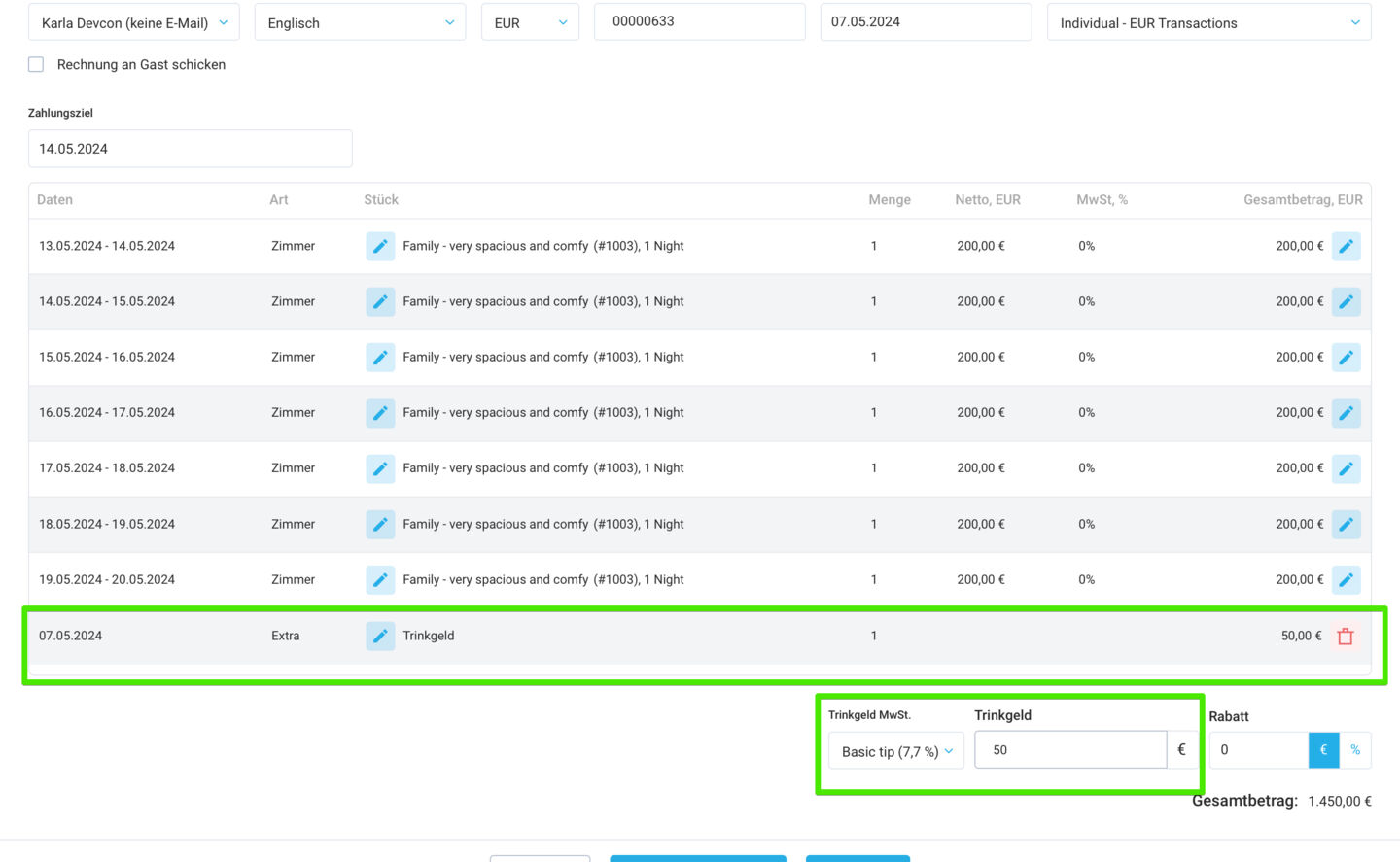Click the Extra type cell

(x=286, y=636)
